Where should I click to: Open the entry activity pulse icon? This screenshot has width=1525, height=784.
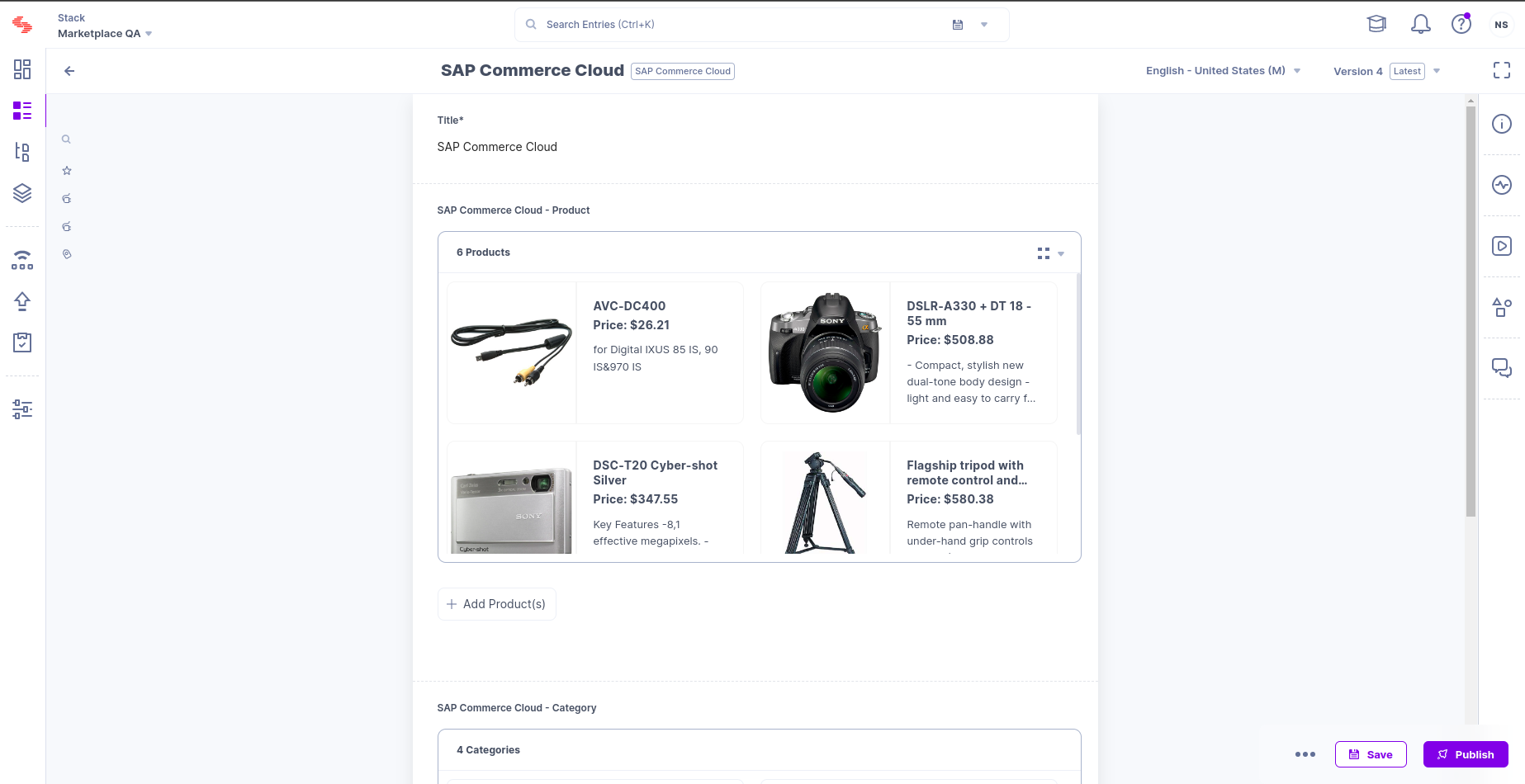pos(1502,185)
